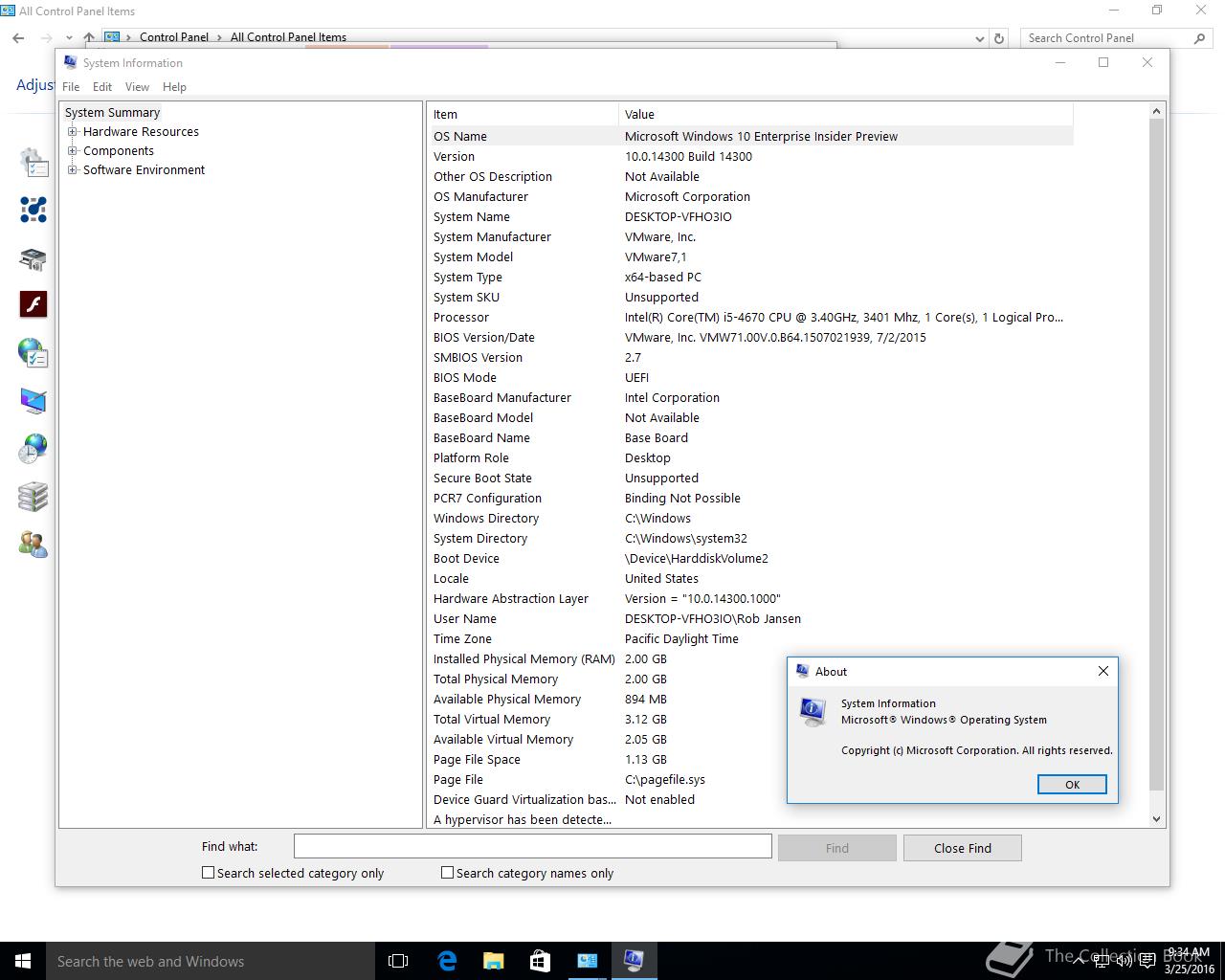
Task: Go back in the Control Panel window
Action: pos(18,38)
